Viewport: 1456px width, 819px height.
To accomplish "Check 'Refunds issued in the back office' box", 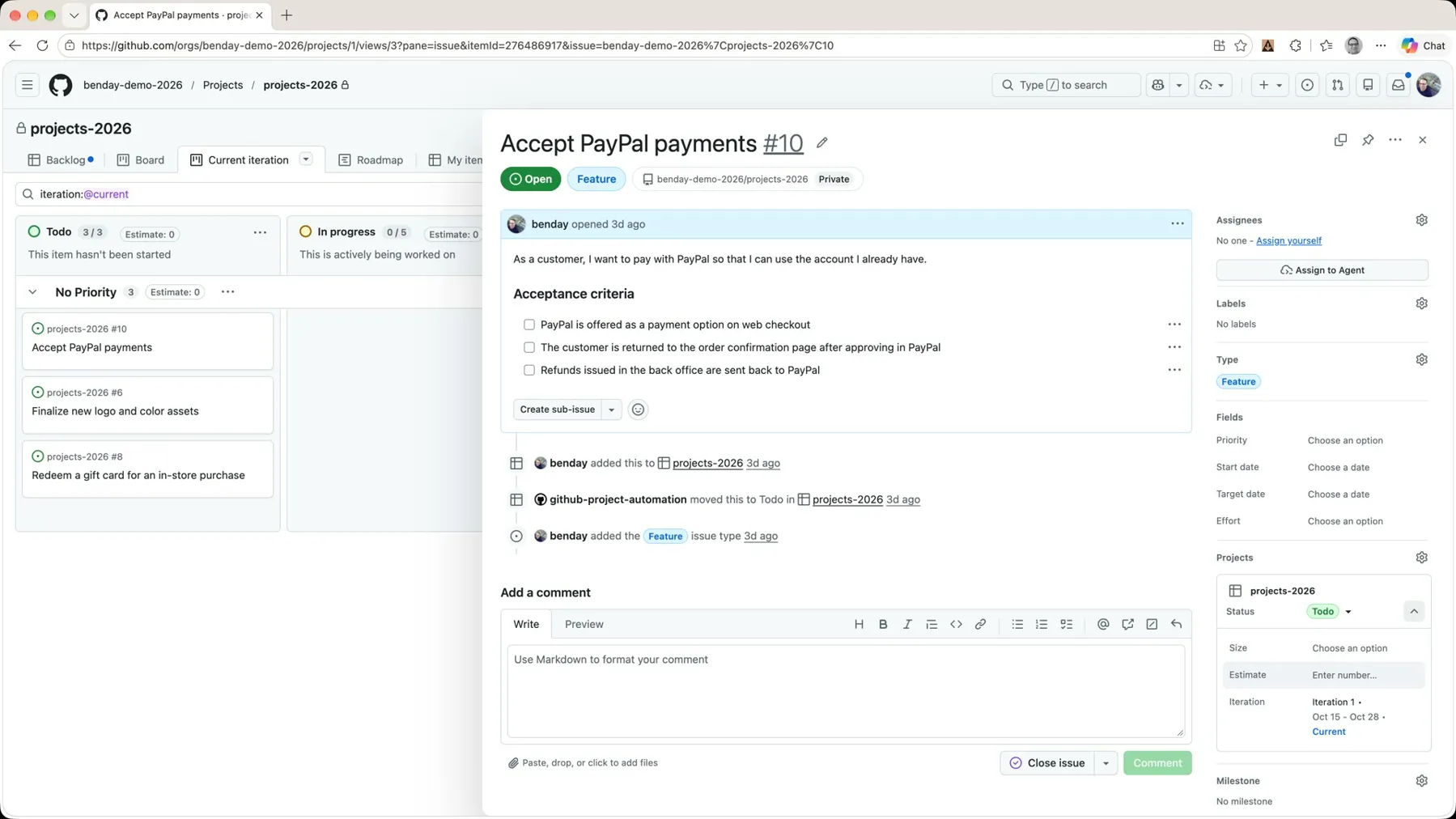I will click(529, 370).
